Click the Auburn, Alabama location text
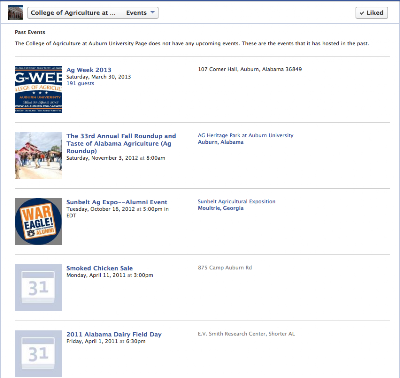This screenshot has width=400, height=378. pyautogui.click(x=220, y=142)
